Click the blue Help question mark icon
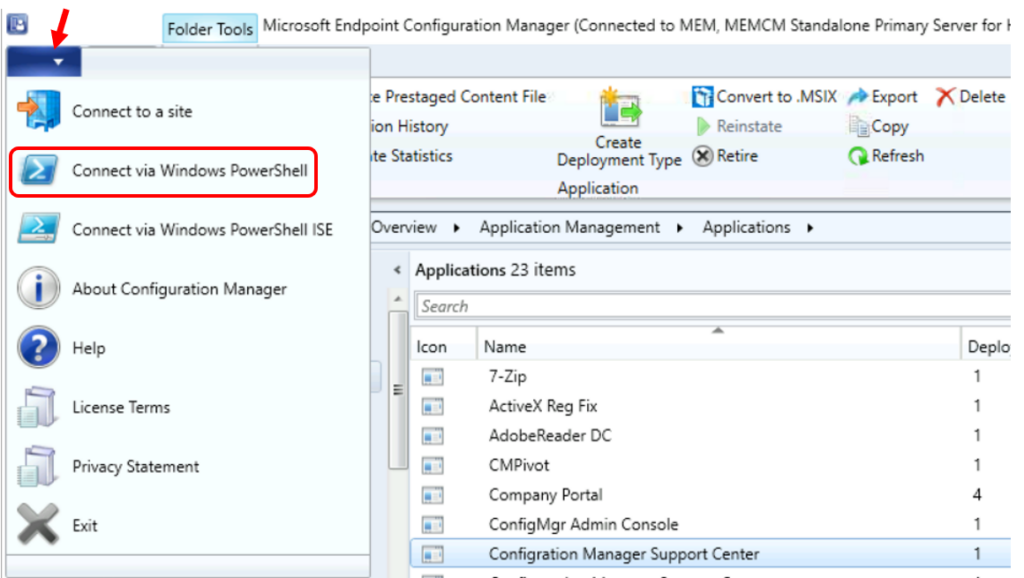 [39, 347]
